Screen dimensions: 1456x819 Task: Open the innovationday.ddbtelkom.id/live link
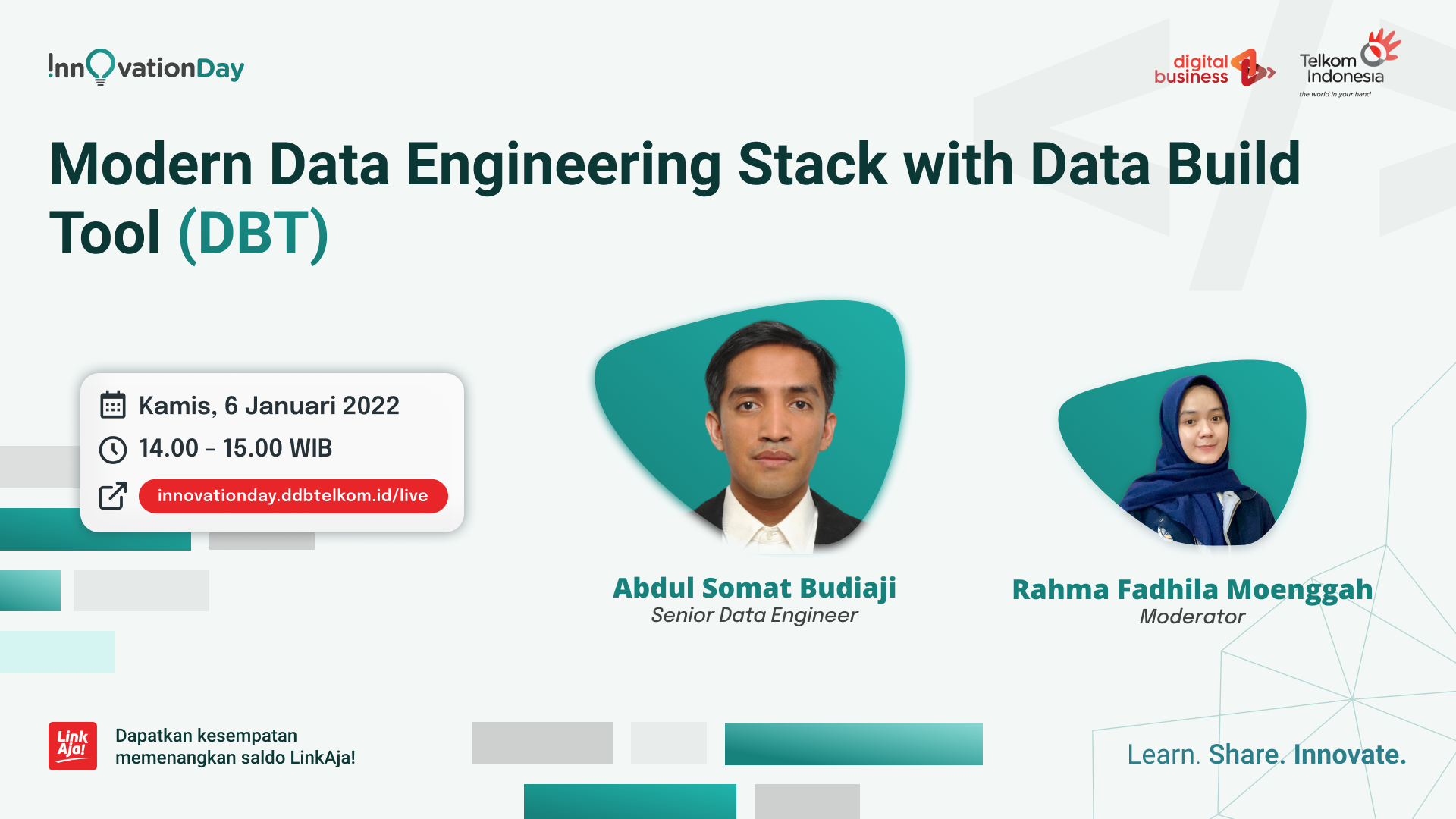pos(293,496)
